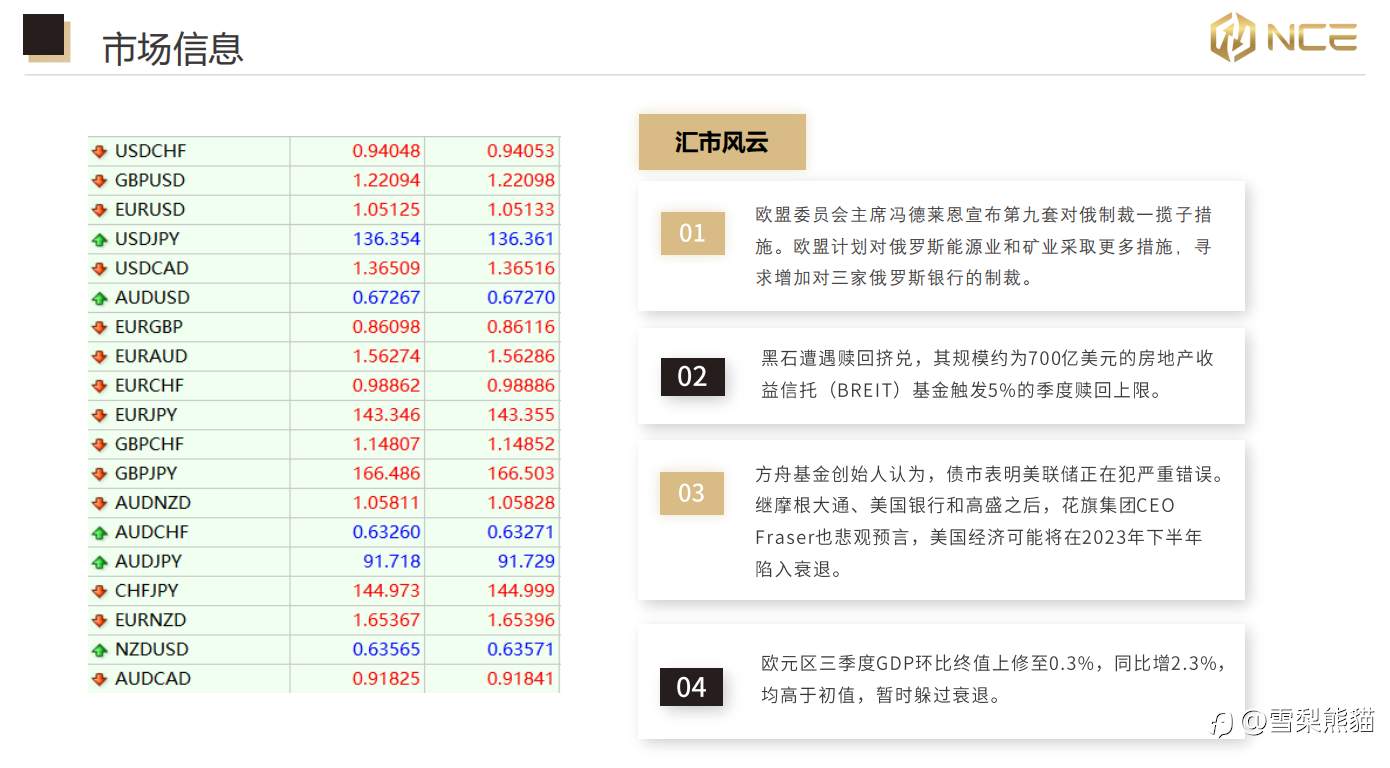Click the red down arrow beside GBPUSD
The width and height of the screenshot is (1390, 768).
[99, 181]
